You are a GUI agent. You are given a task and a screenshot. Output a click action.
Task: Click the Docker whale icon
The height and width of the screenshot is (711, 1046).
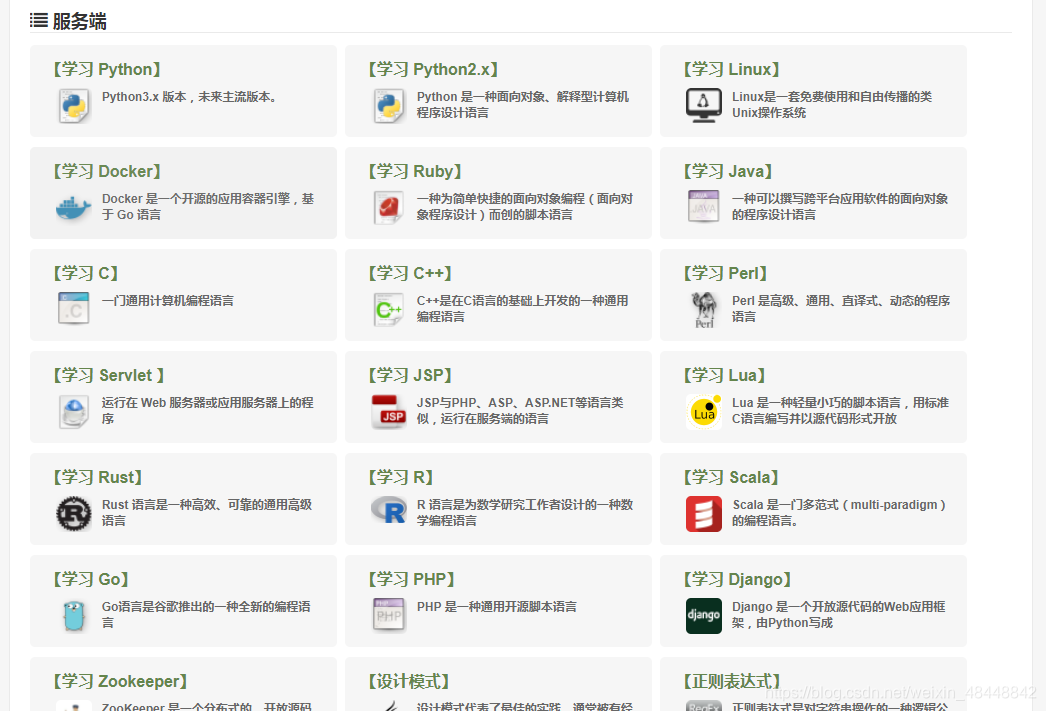pyautogui.click(x=73, y=207)
